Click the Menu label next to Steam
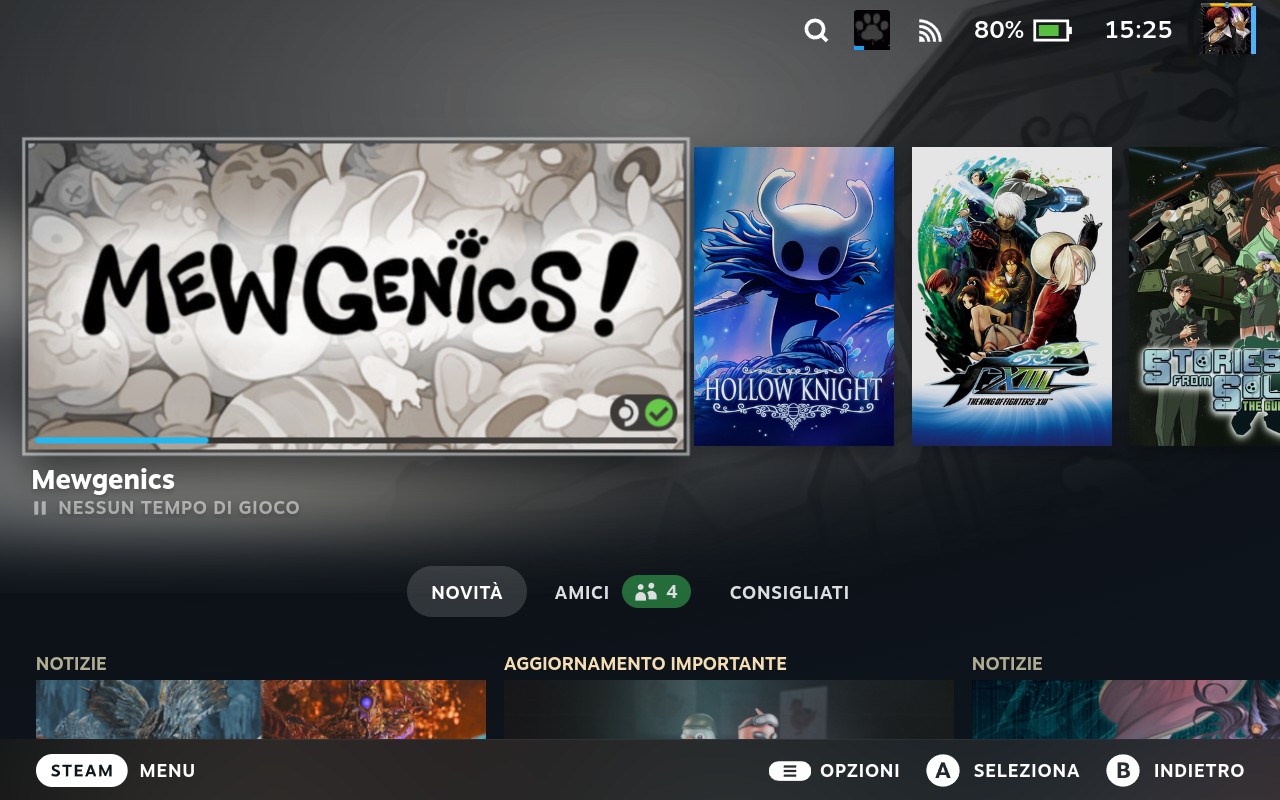This screenshot has height=800, width=1280. pyautogui.click(x=168, y=771)
